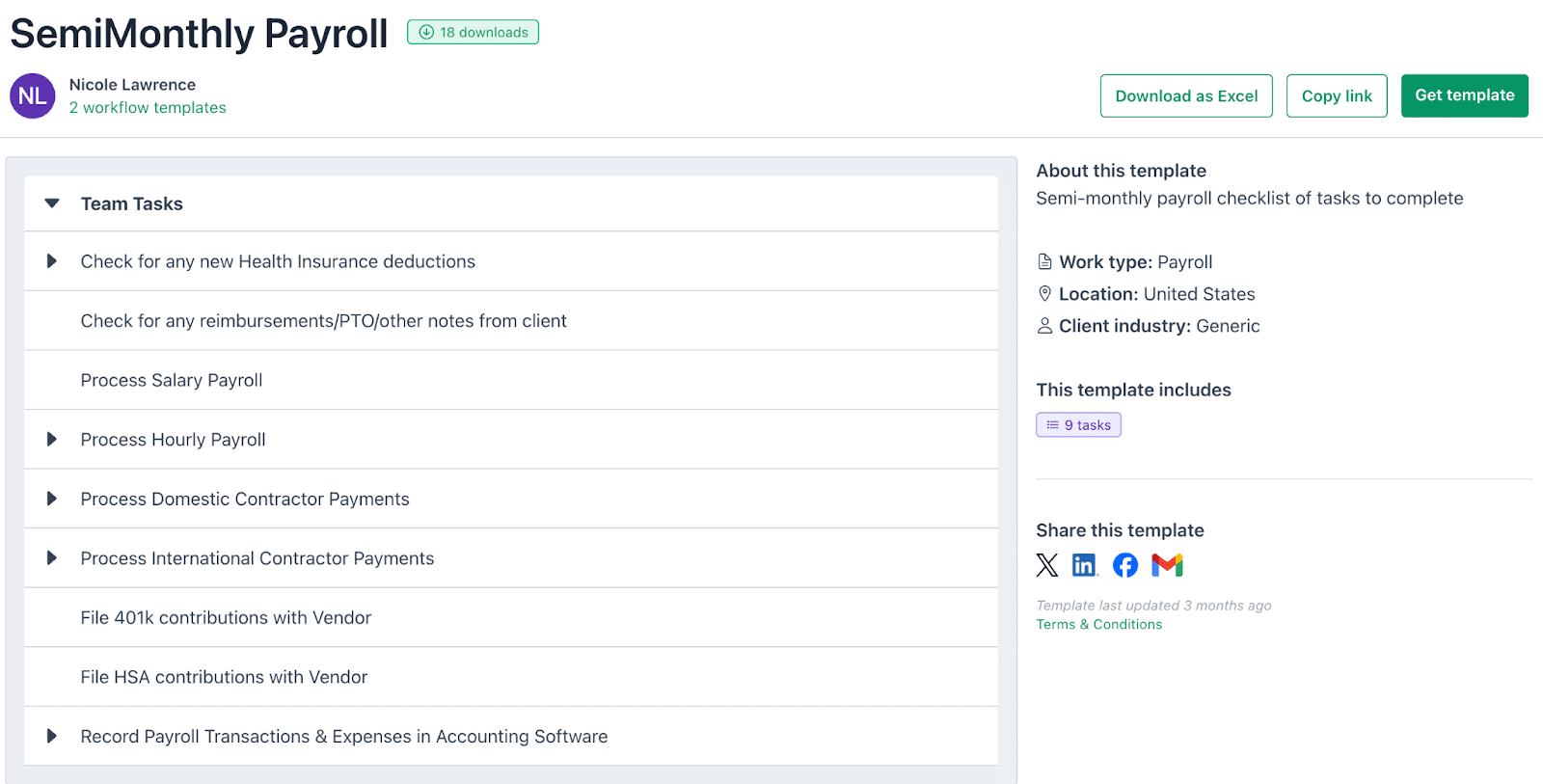Click the Copy link button

pyautogui.click(x=1337, y=95)
